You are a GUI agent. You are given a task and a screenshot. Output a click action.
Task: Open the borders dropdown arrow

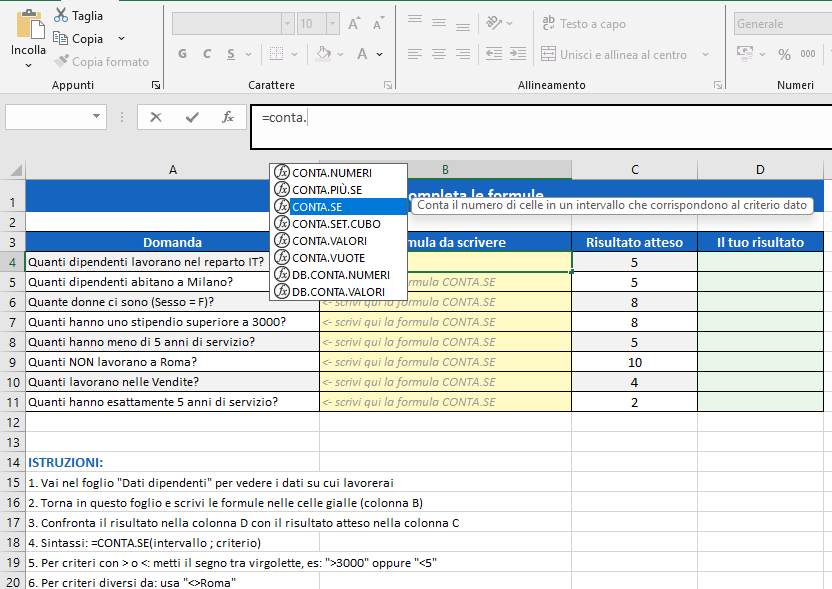tap(294, 54)
